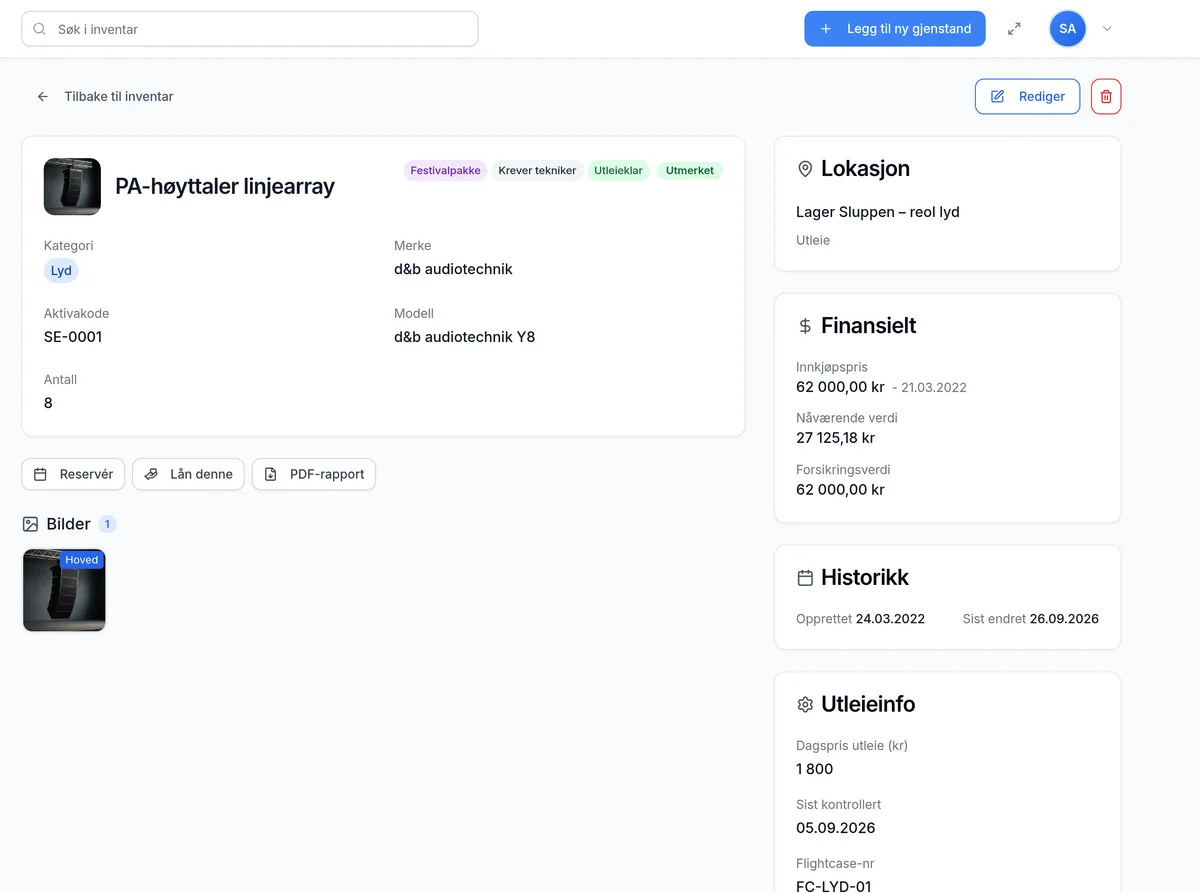Click location Lager Sluppen – reol lyd
The image size is (1200, 893).
pos(878,212)
